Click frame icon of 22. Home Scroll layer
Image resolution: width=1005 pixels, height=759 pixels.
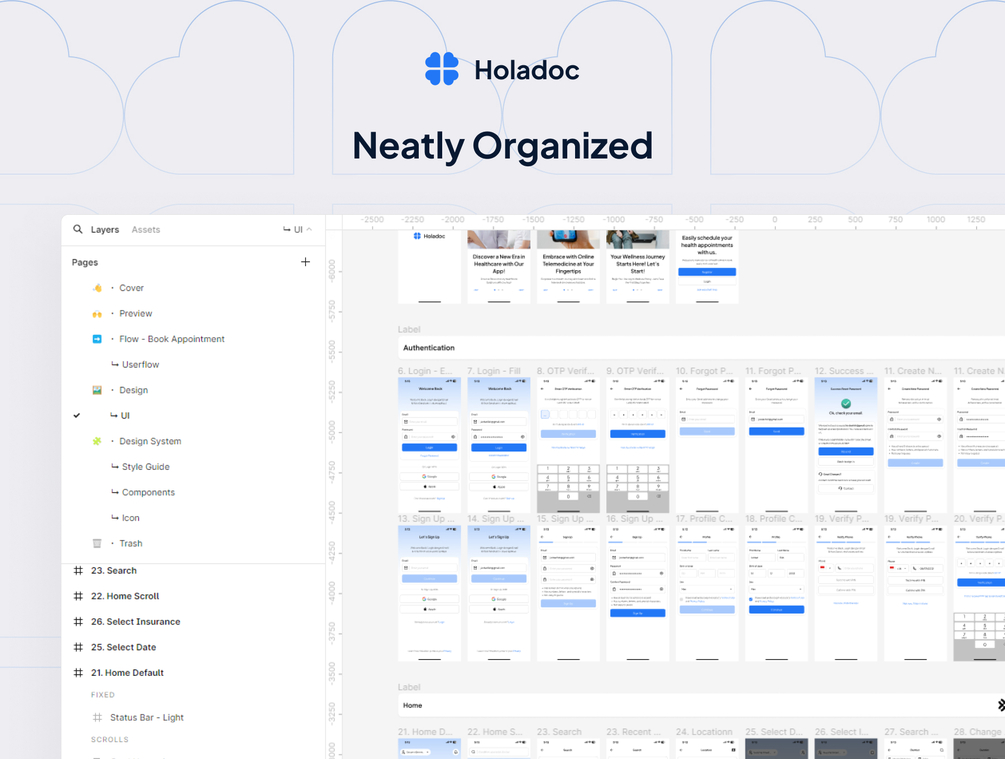78,596
